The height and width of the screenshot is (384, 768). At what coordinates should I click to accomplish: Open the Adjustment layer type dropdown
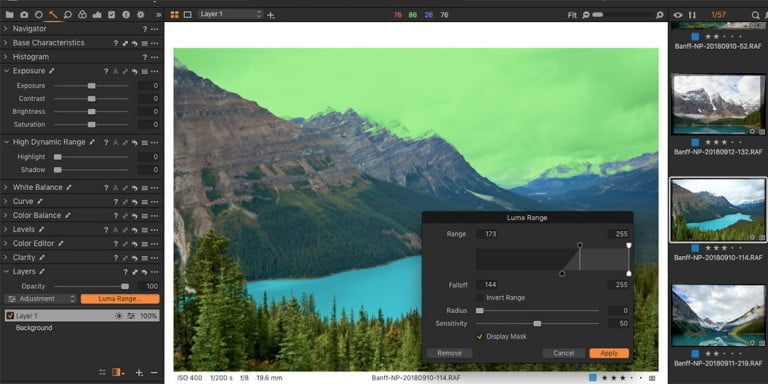pyautogui.click(x=42, y=299)
